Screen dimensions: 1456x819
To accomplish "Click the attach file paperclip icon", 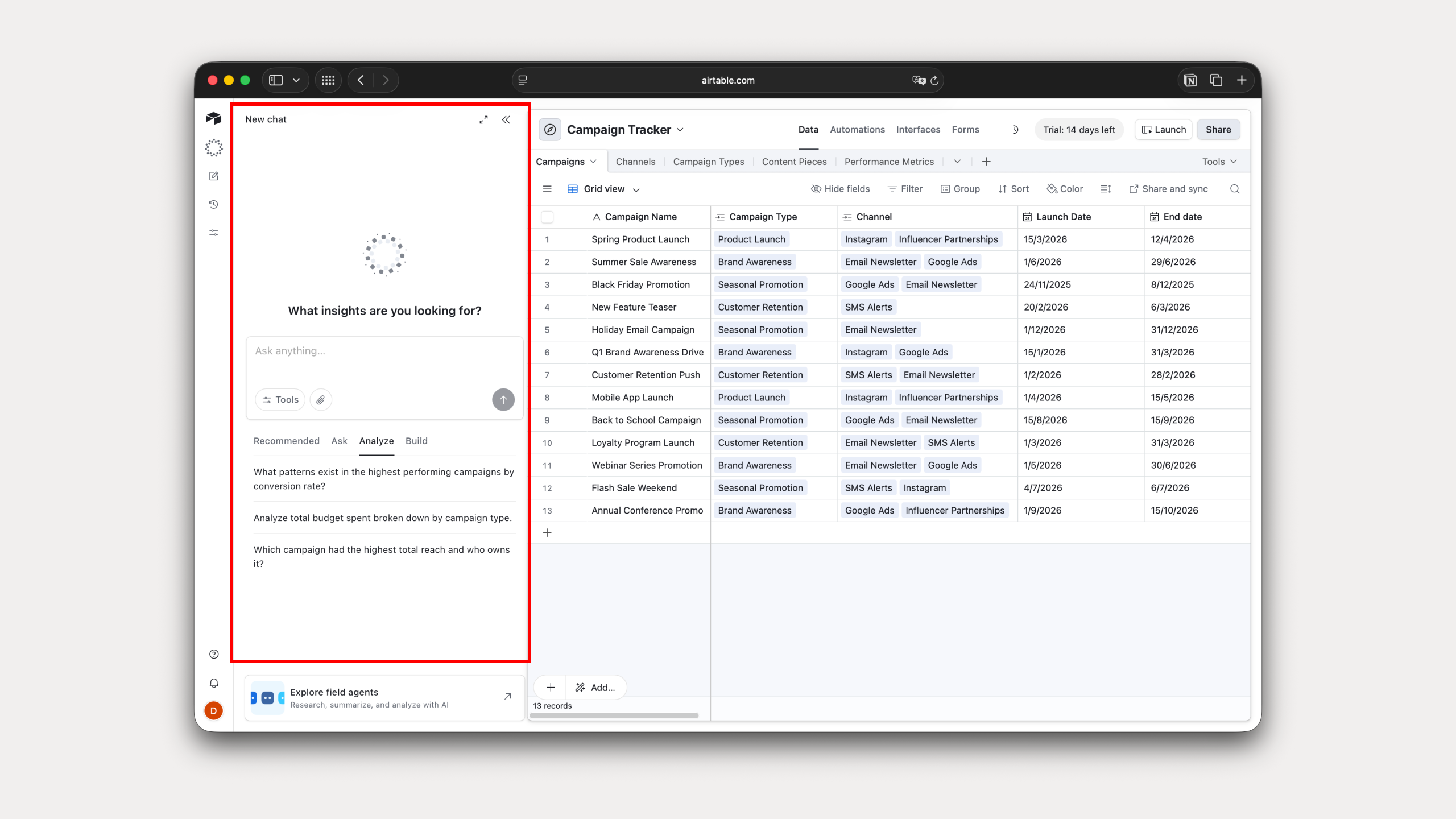I will point(321,400).
